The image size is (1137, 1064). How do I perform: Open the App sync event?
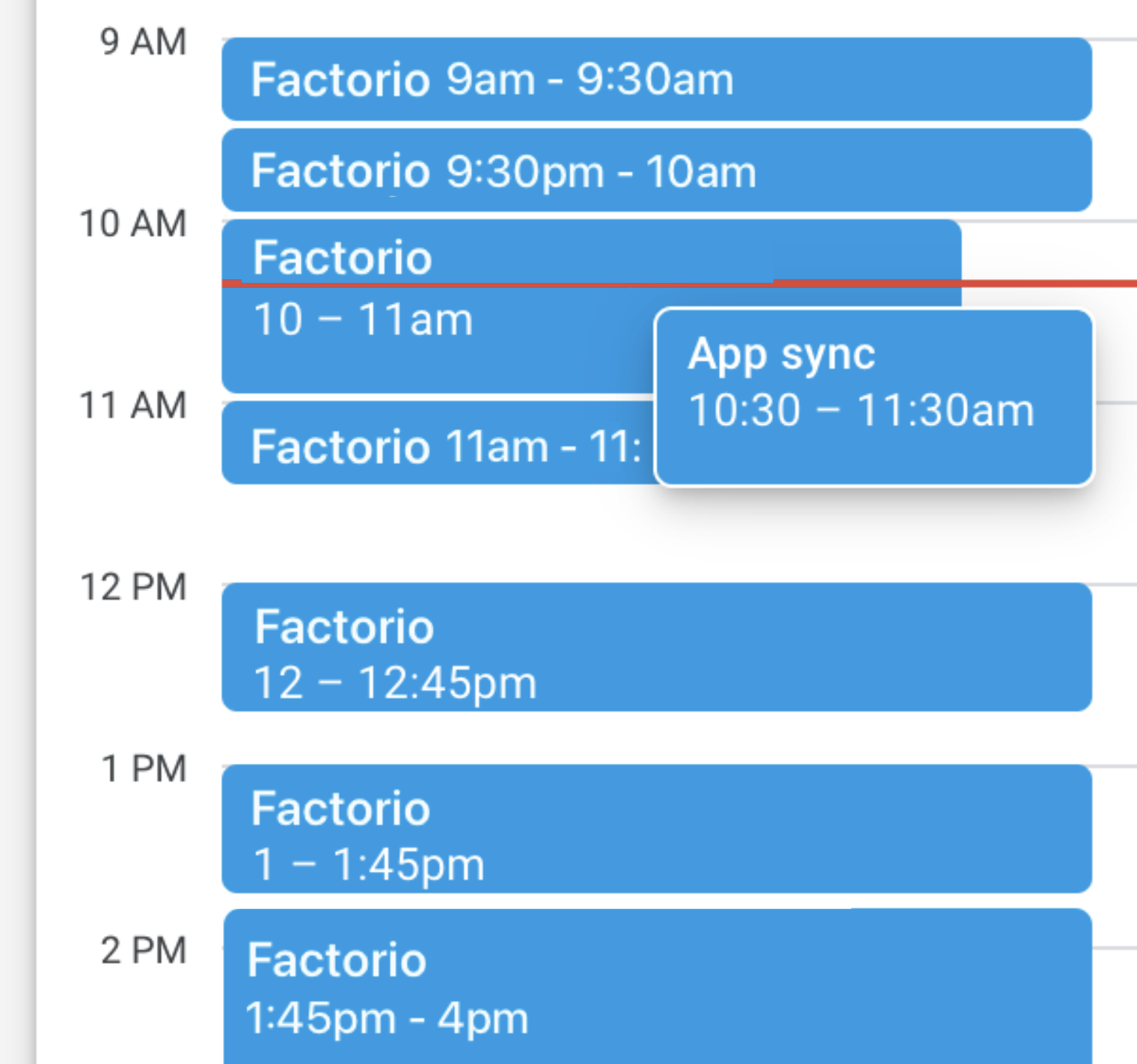[874, 397]
